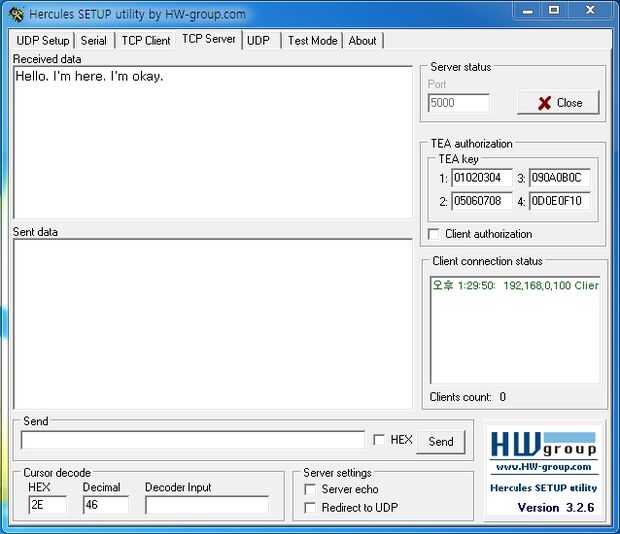The image size is (620, 534).
Task: Click into the Send text input box
Action: tap(193, 440)
